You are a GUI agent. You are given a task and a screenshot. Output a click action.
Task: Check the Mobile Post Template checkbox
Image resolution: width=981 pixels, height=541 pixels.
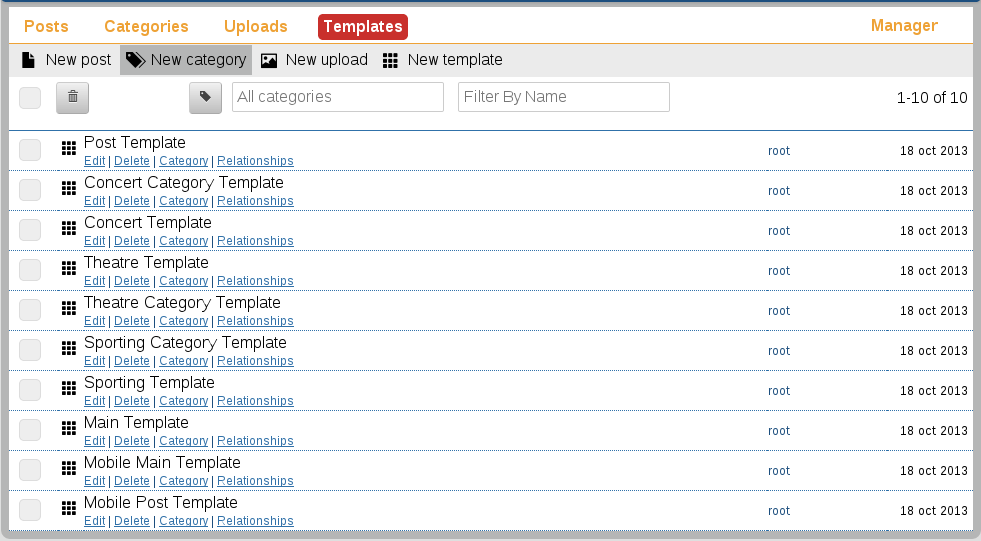point(30,510)
